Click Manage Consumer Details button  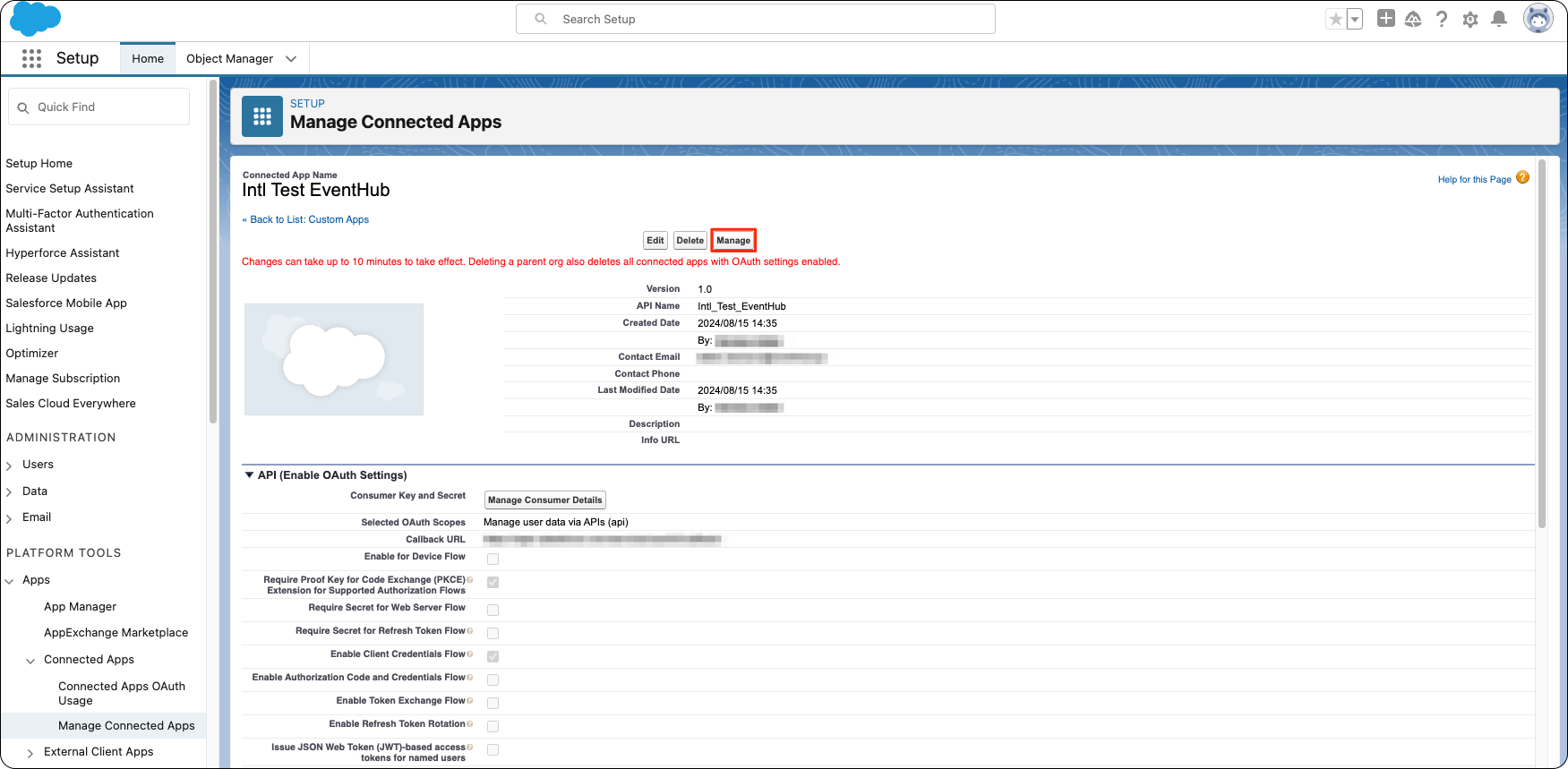544,500
